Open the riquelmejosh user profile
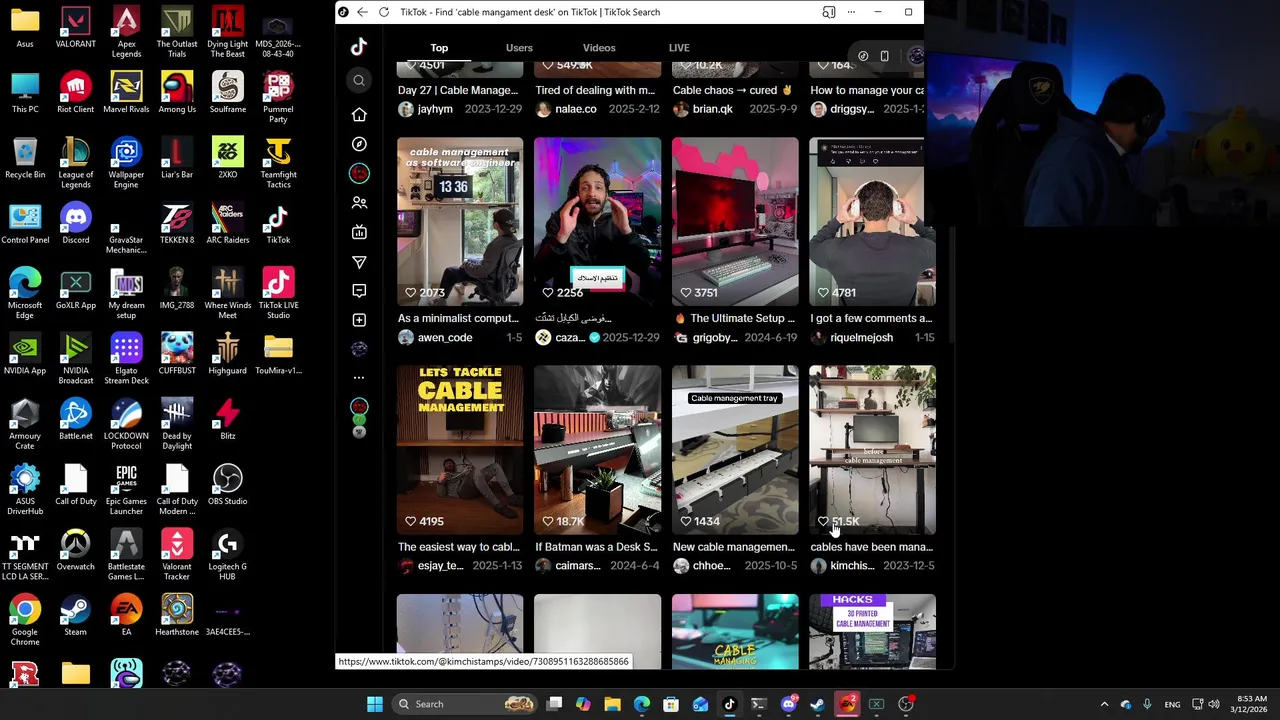The height and width of the screenshot is (720, 1280). (861, 338)
